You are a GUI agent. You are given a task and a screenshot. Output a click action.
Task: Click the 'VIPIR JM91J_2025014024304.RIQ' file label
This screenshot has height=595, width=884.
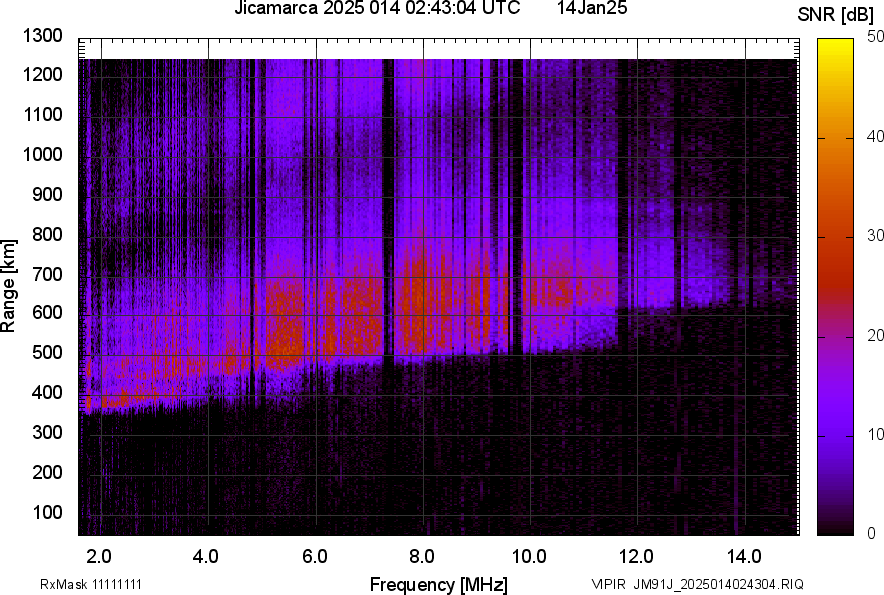pyautogui.click(x=697, y=584)
